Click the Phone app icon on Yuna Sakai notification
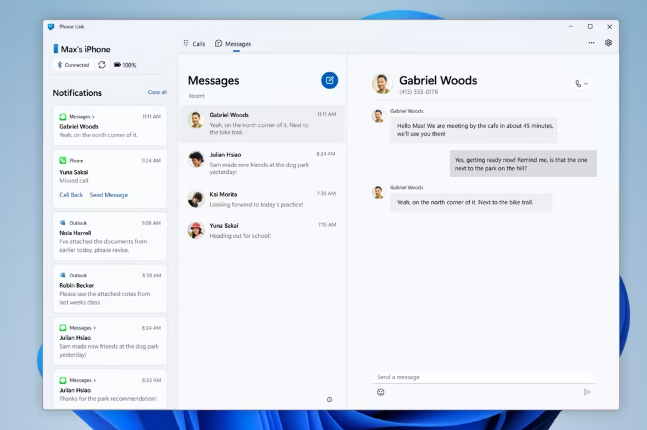The height and width of the screenshot is (430, 647). (x=63, y=161)
